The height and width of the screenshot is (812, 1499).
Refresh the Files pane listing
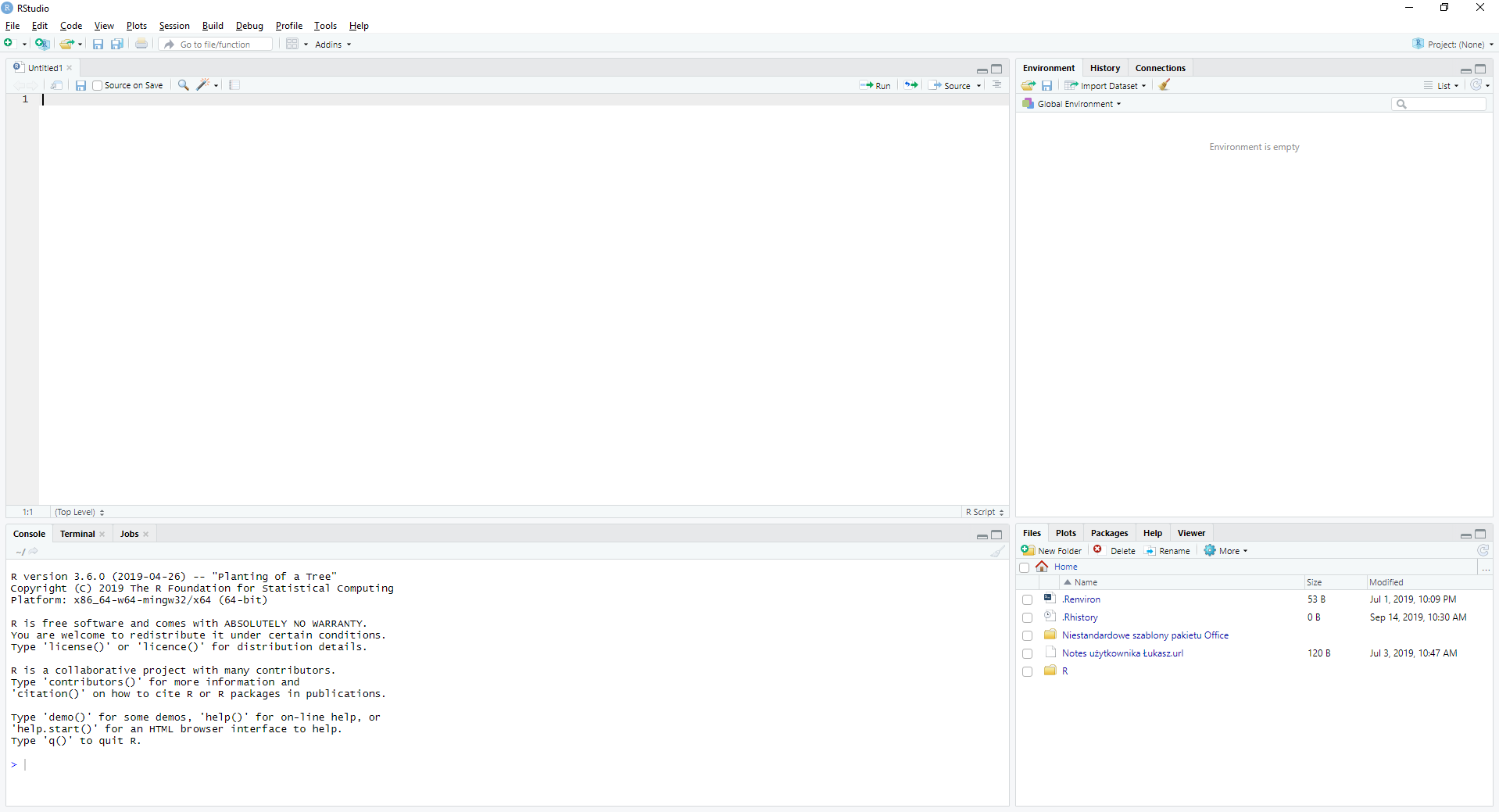point(1483,550)
